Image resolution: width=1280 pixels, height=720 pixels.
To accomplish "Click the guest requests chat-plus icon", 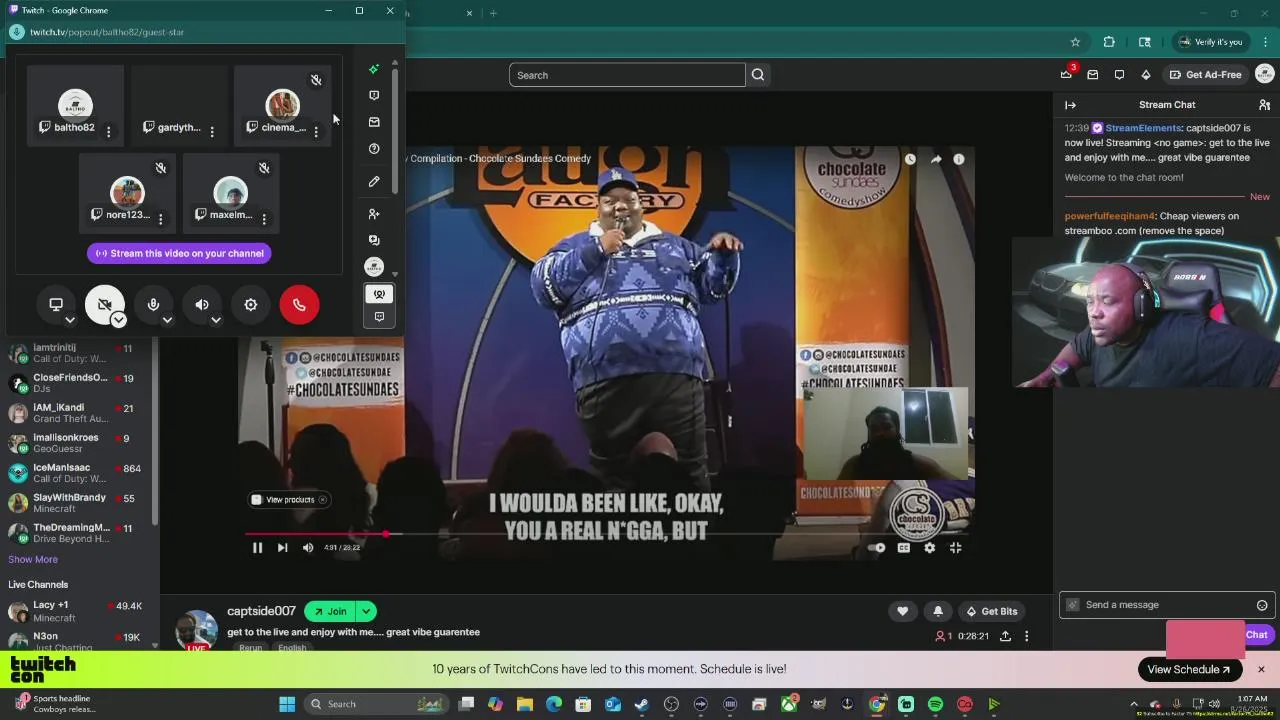I will point(374,240).
